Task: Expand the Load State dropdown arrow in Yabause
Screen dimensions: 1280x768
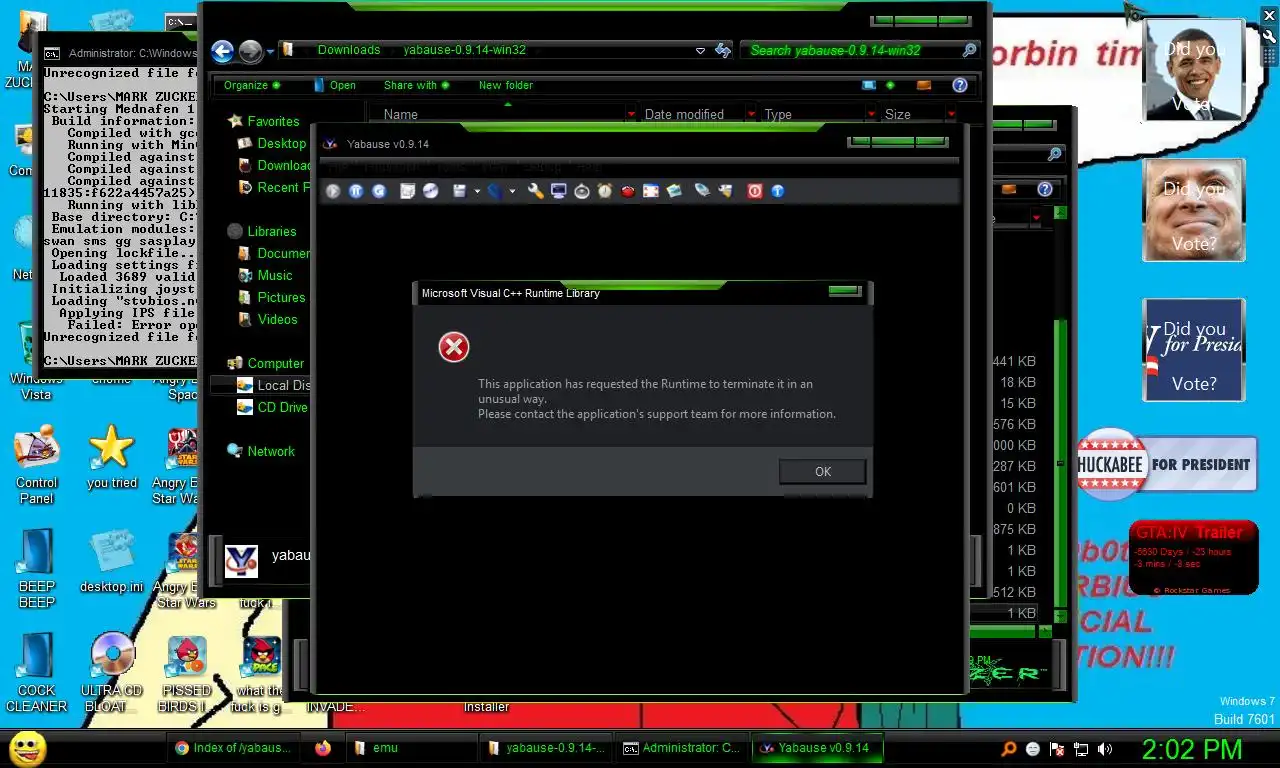Action: 512,191
